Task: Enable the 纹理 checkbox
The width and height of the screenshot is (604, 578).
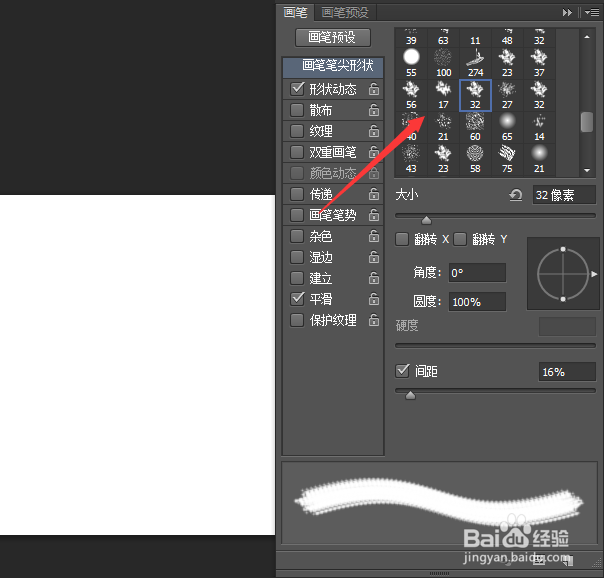Action: (297, 131)
